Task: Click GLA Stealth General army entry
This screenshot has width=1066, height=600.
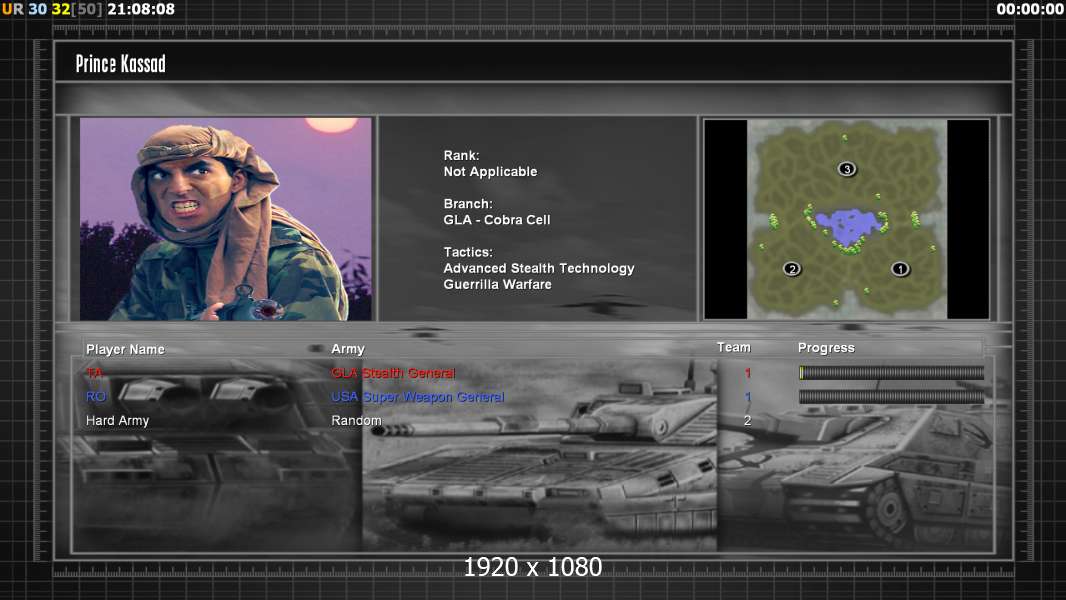Action: [393, 372]
